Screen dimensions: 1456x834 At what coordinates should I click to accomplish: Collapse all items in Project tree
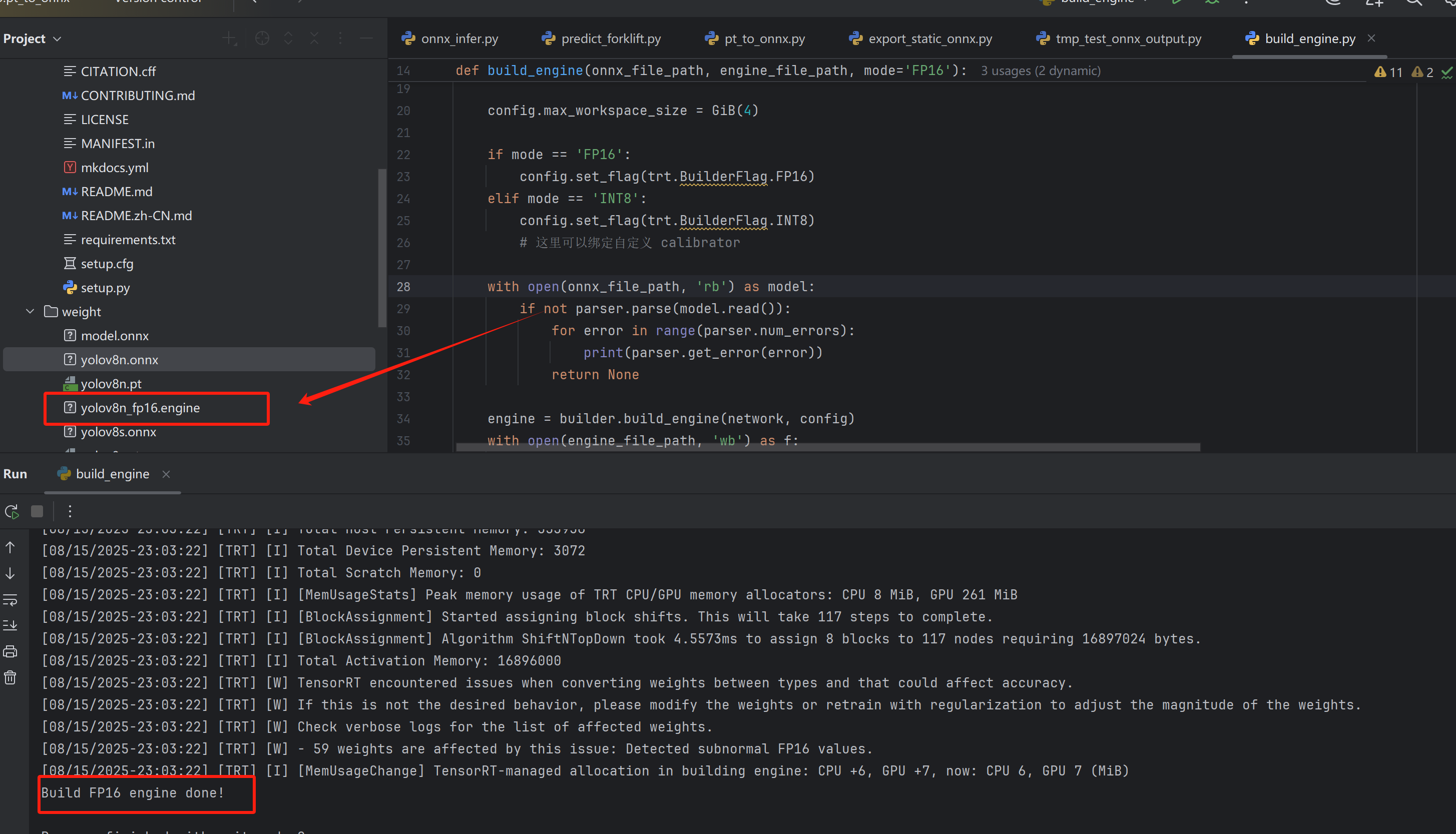coord(314,39)
